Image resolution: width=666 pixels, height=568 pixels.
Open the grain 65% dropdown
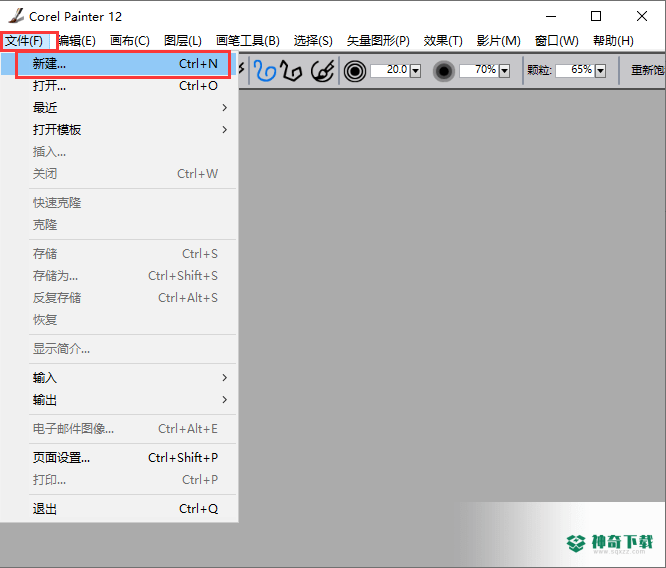pos(600,71)
